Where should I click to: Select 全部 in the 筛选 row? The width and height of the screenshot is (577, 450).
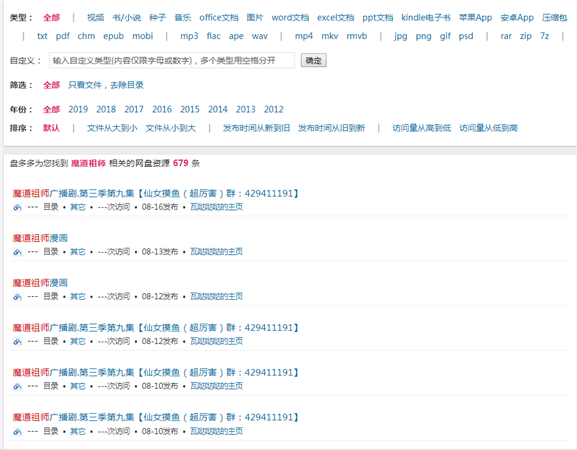click(x=52, y=85)
